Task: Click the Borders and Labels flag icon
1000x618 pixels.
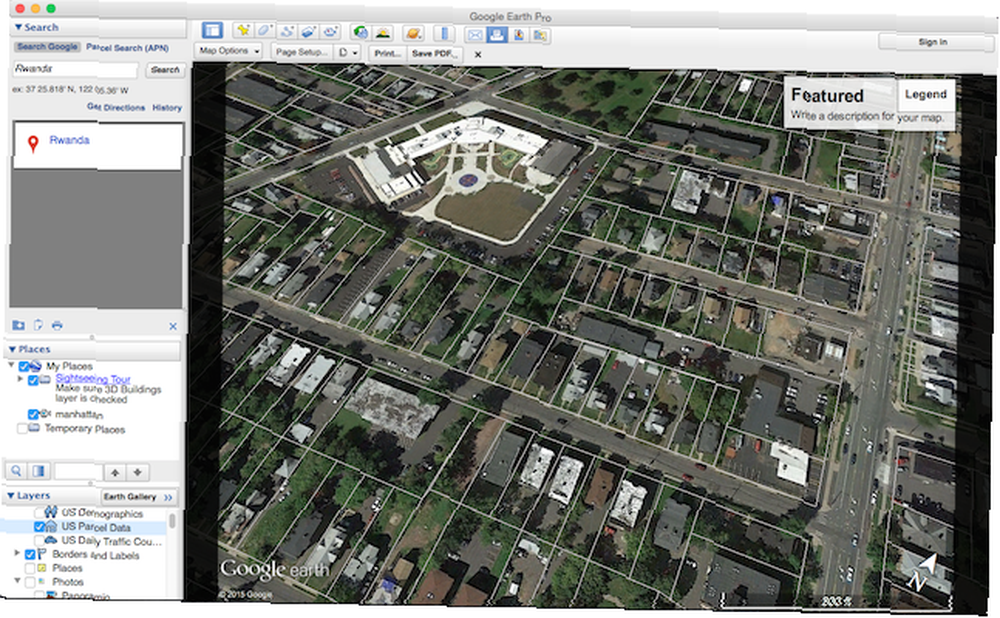Action: [x=42, y=554]
